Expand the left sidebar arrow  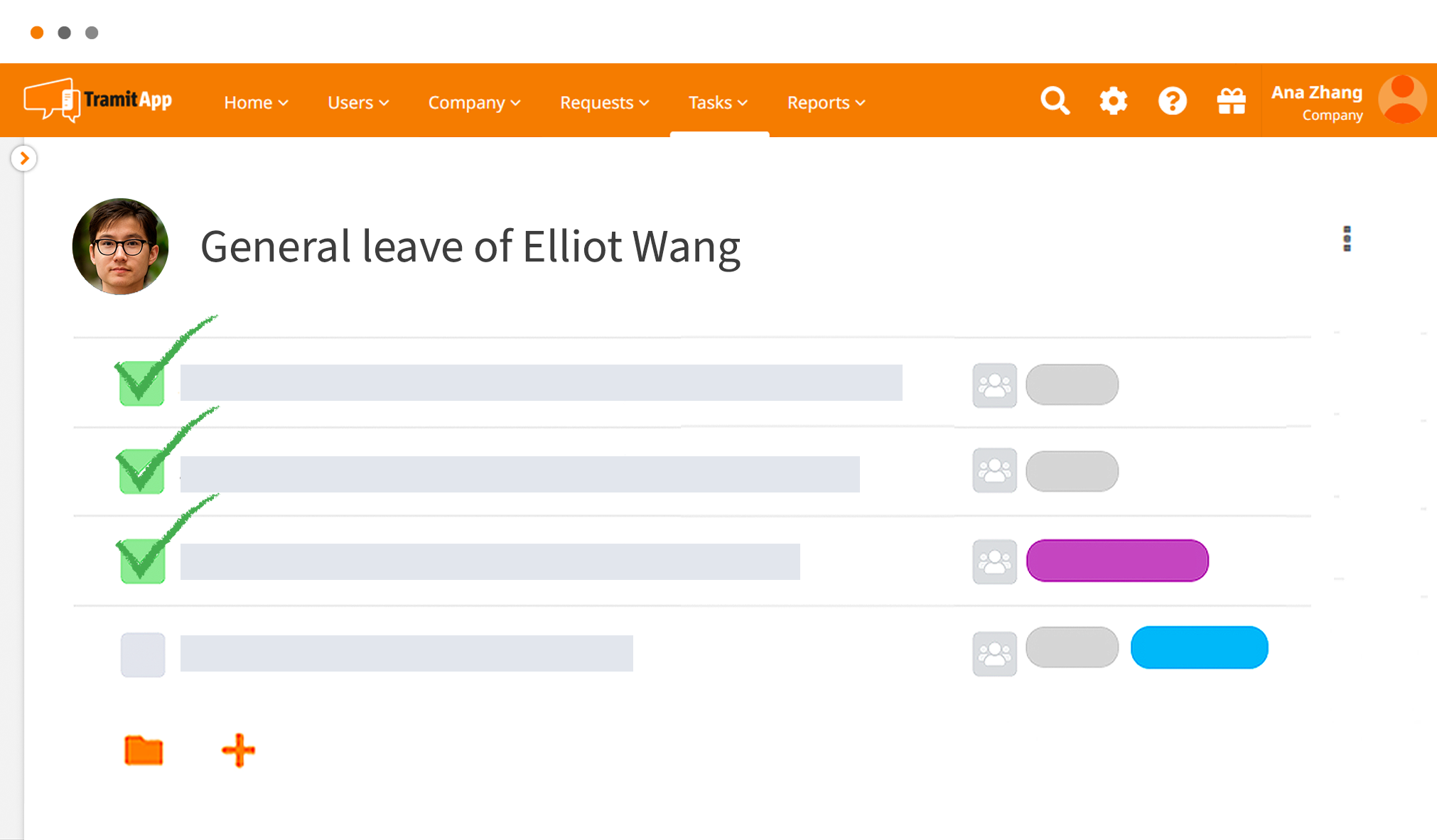(24, 158)
